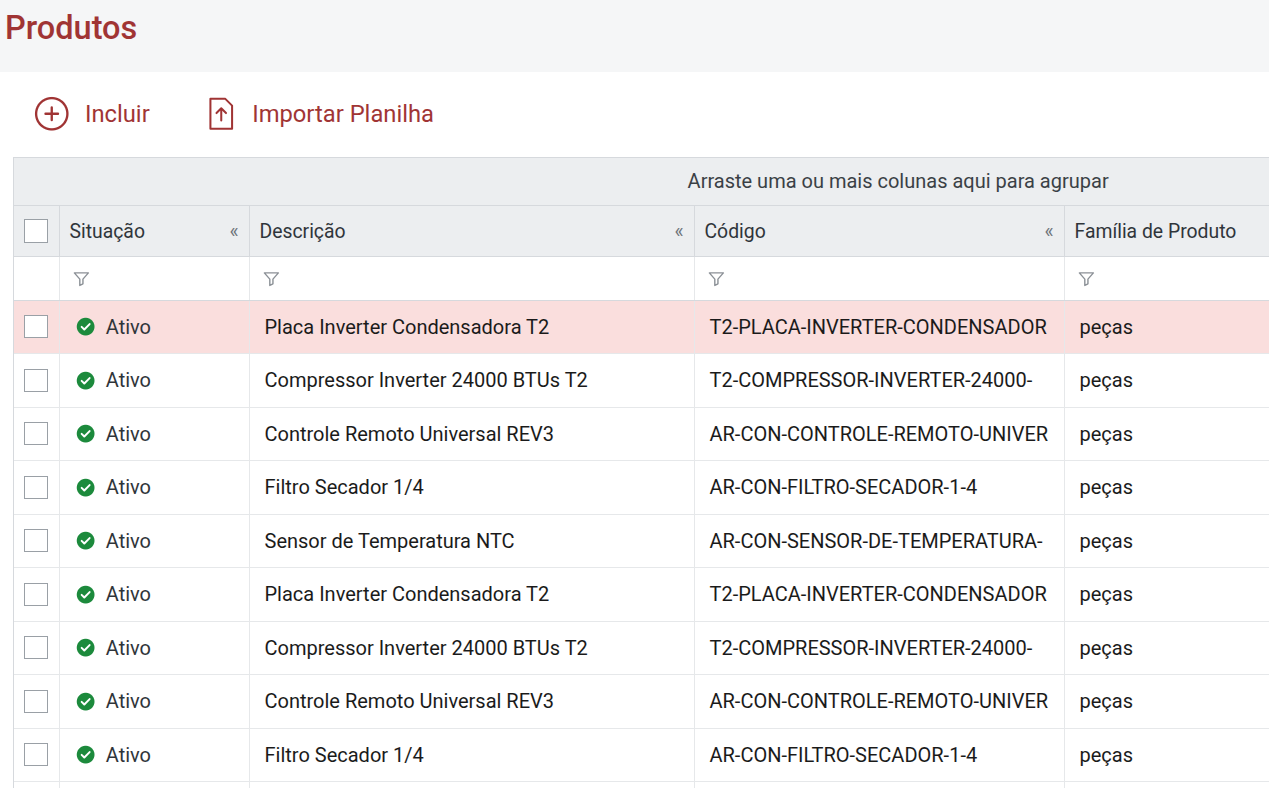
Task: Sort by the Família de Produto header
Action: 1155,231
